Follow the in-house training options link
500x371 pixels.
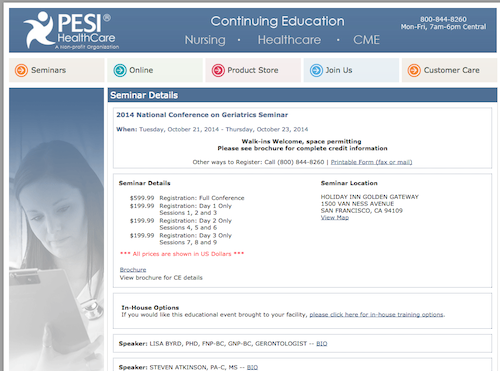[x=377, y=315]
